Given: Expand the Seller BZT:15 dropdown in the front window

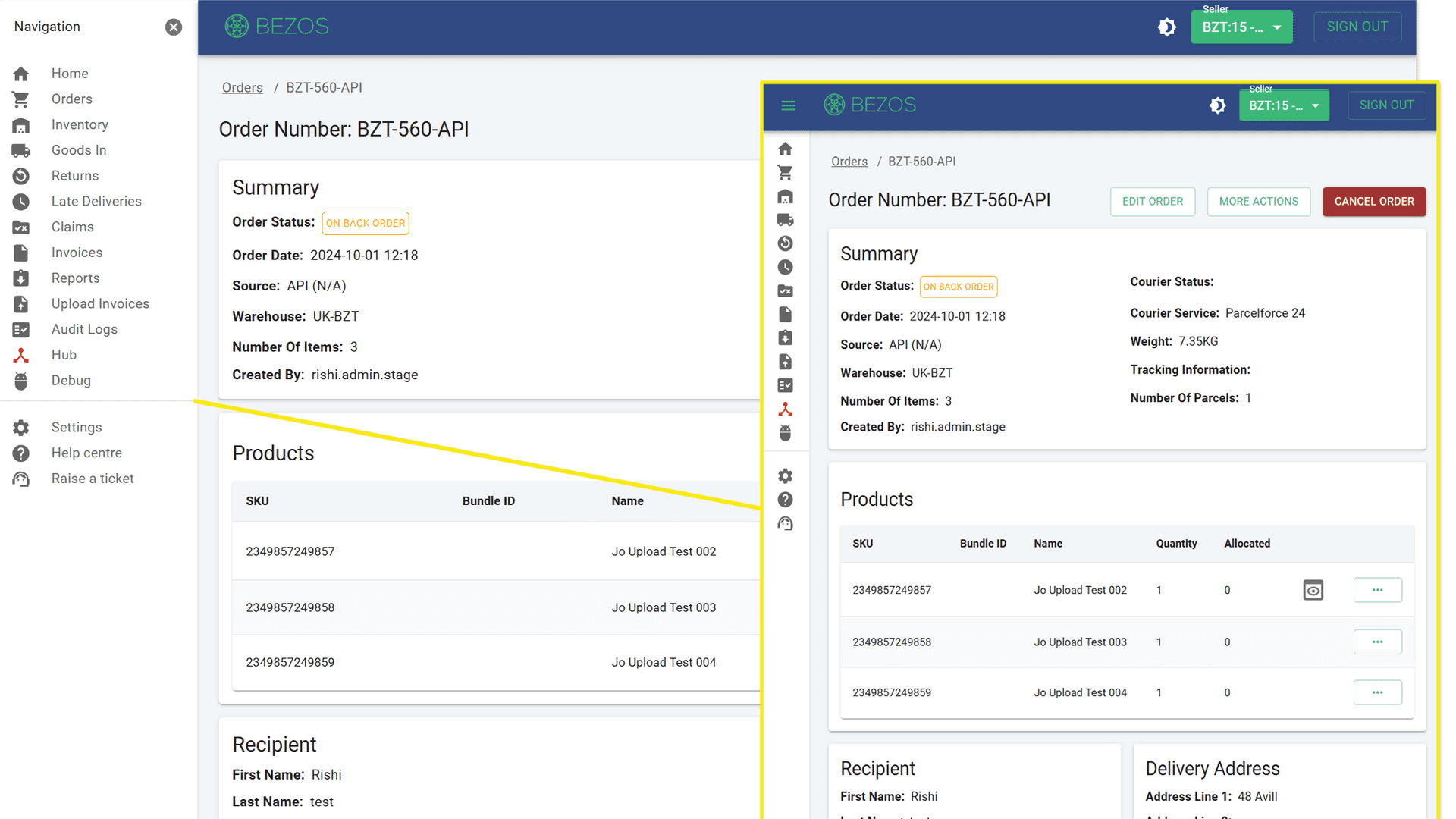Looking at the screenshot, I should (x=1284, y=105).
